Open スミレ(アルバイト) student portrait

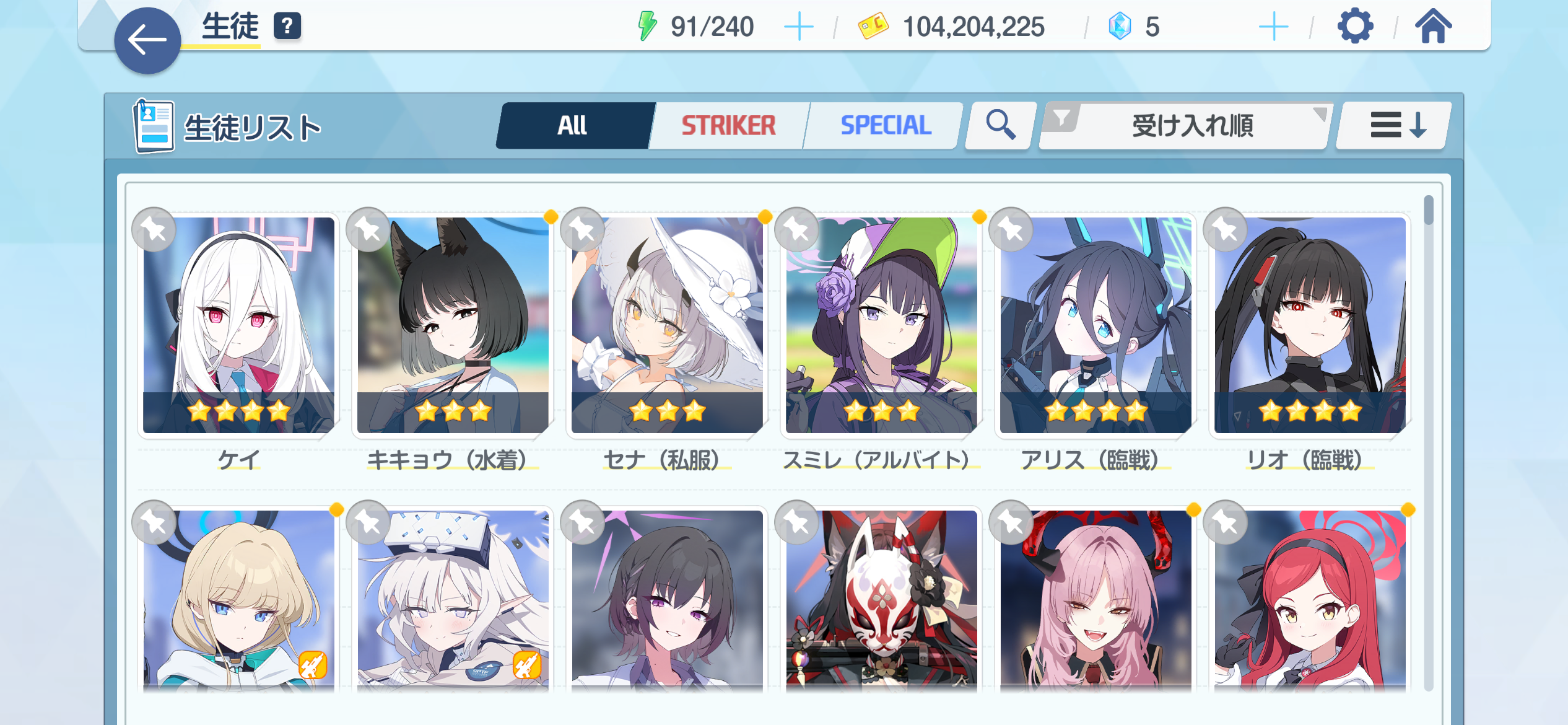pos(881,325)
